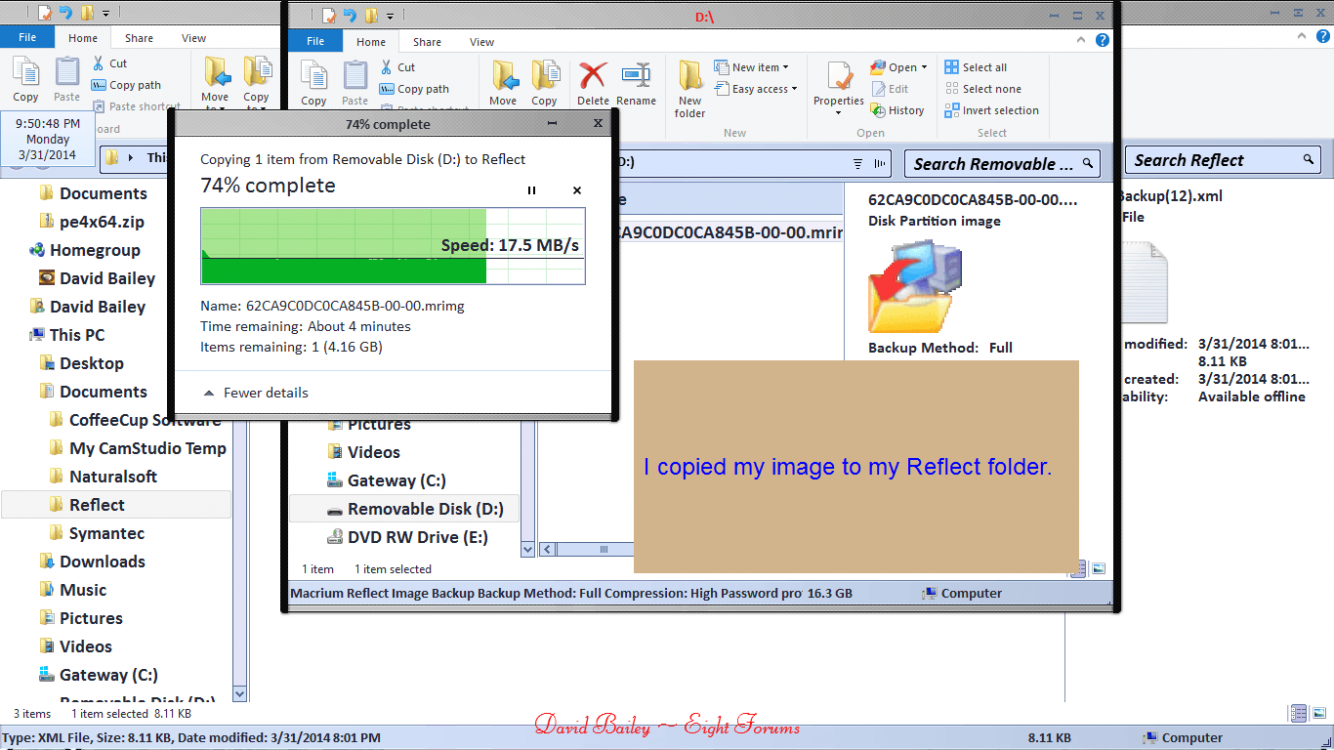Click the copy speed progress graph
Image resolution: width=1334 pixels, height=750 pixels.
[x=393, y=247]
